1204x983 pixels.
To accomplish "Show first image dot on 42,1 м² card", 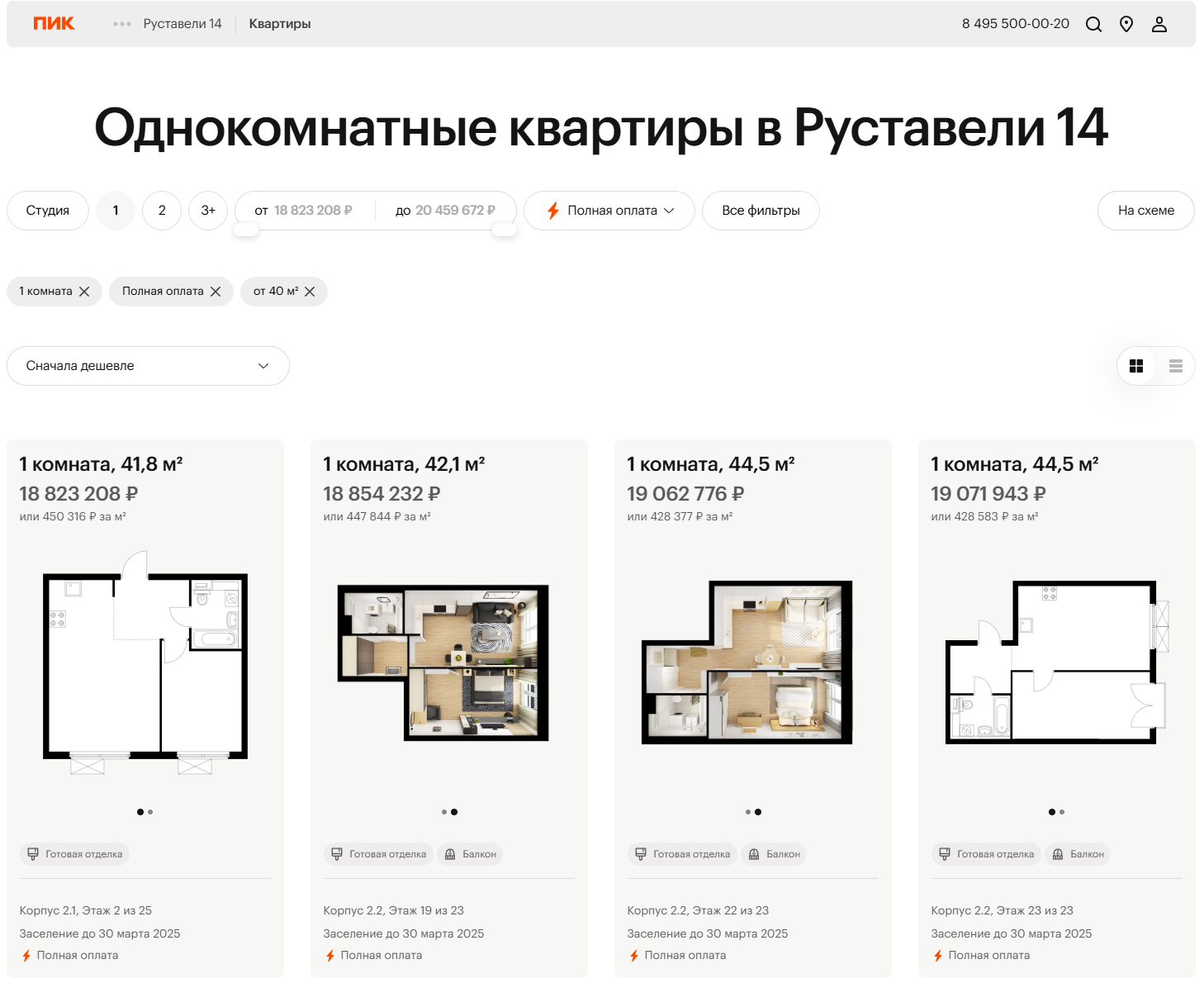I will [444, 812].
